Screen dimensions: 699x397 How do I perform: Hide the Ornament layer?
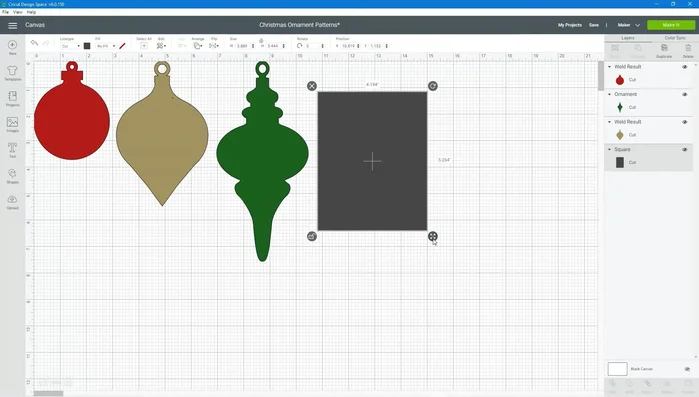[x=685, y=94]
